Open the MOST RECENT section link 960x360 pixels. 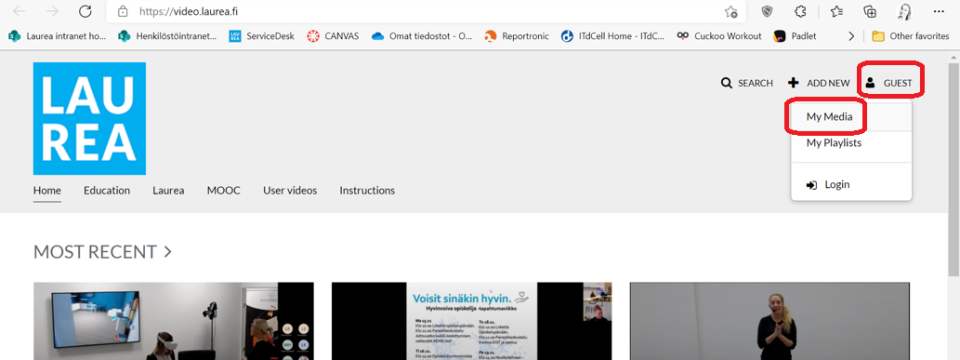point(102,252)
